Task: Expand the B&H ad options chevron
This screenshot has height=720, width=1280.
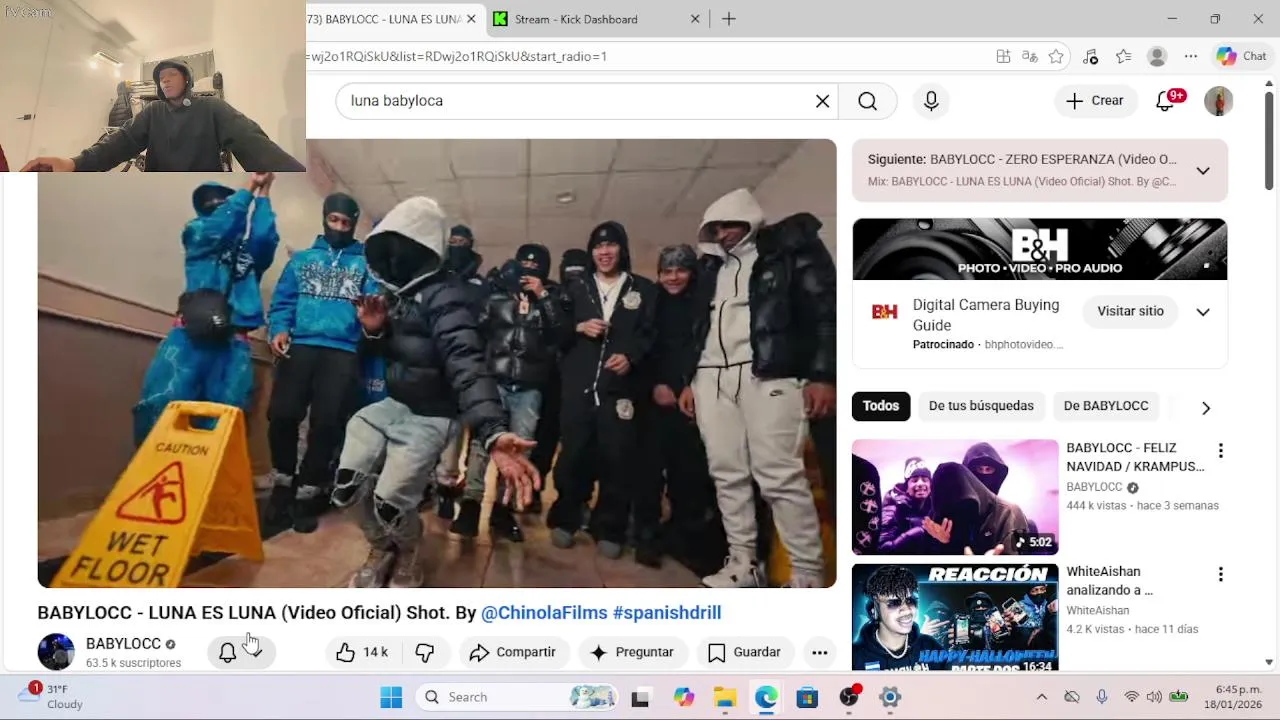Action: pyautogui.click(x=1203, y=311)
